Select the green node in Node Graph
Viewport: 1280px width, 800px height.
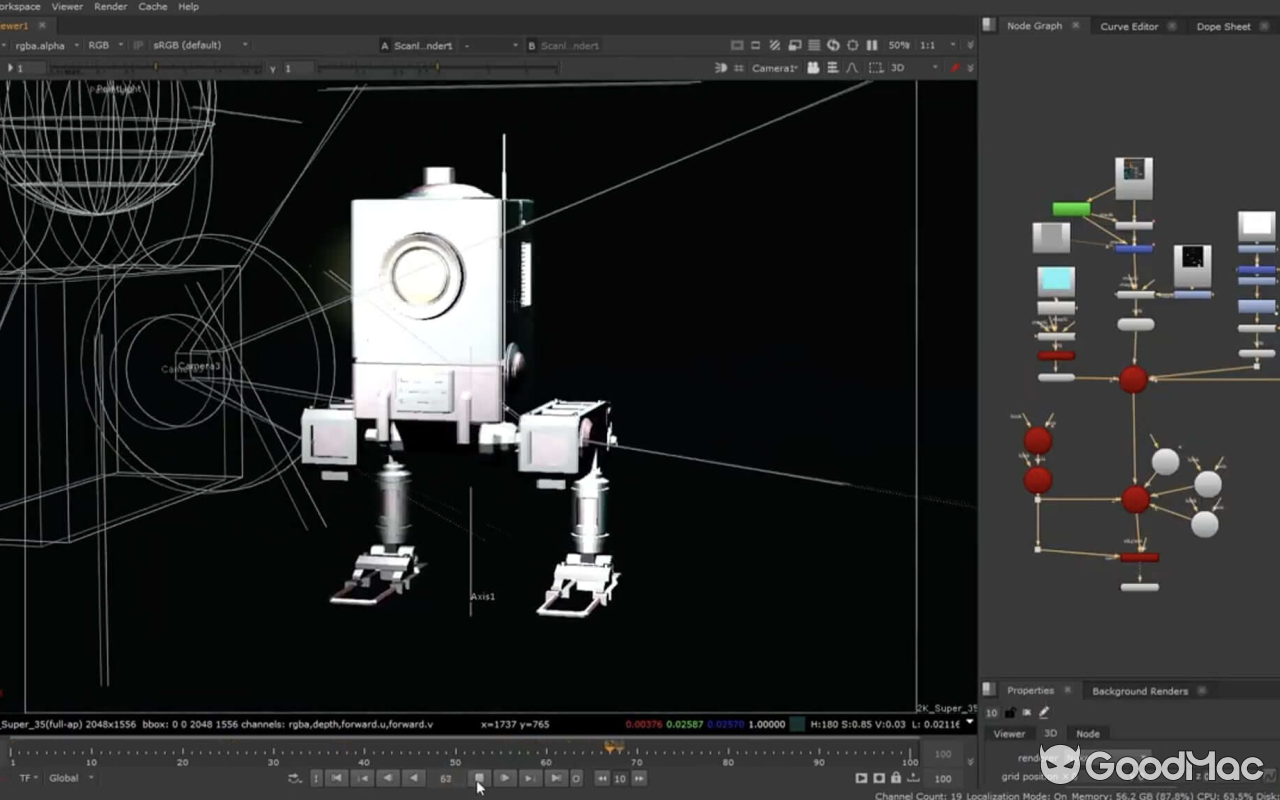[1071, 209]
